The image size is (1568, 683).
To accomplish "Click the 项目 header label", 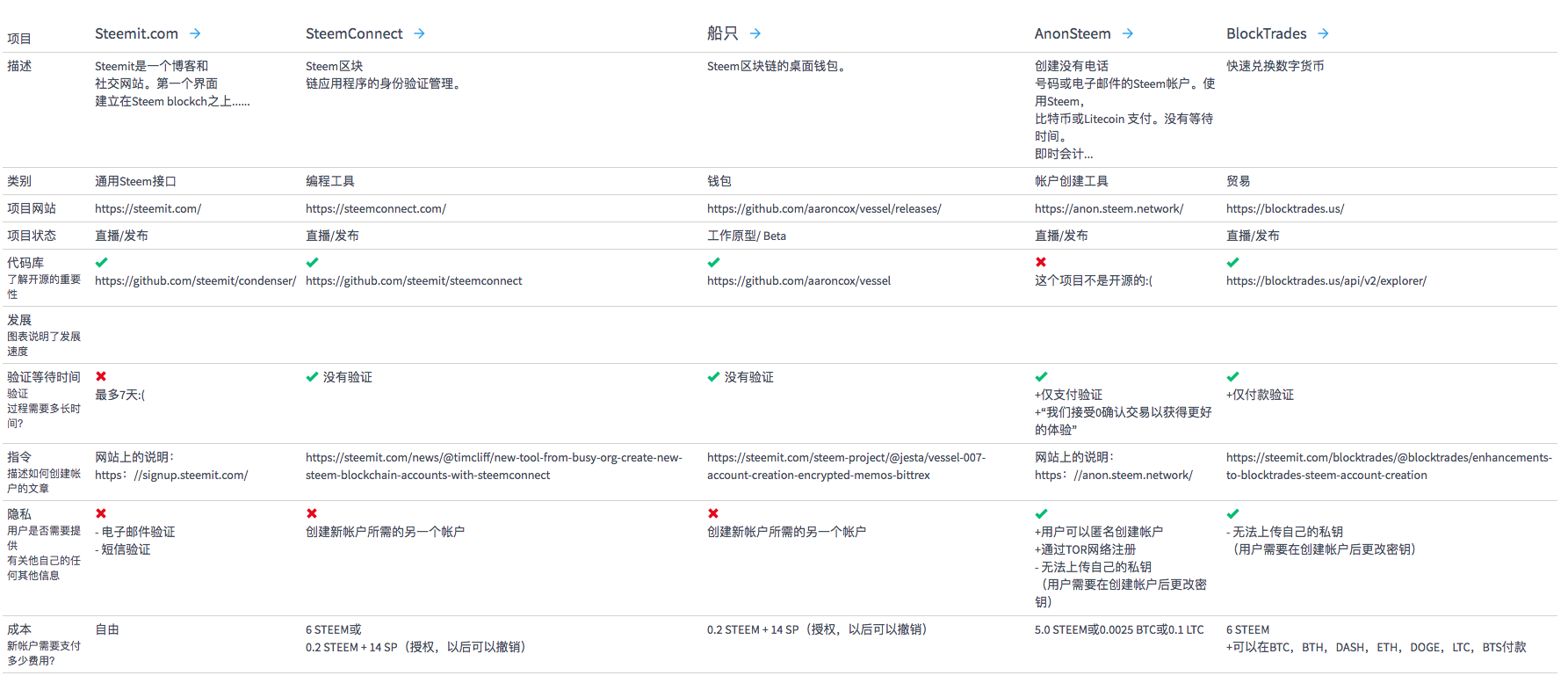I will point(19,39).
